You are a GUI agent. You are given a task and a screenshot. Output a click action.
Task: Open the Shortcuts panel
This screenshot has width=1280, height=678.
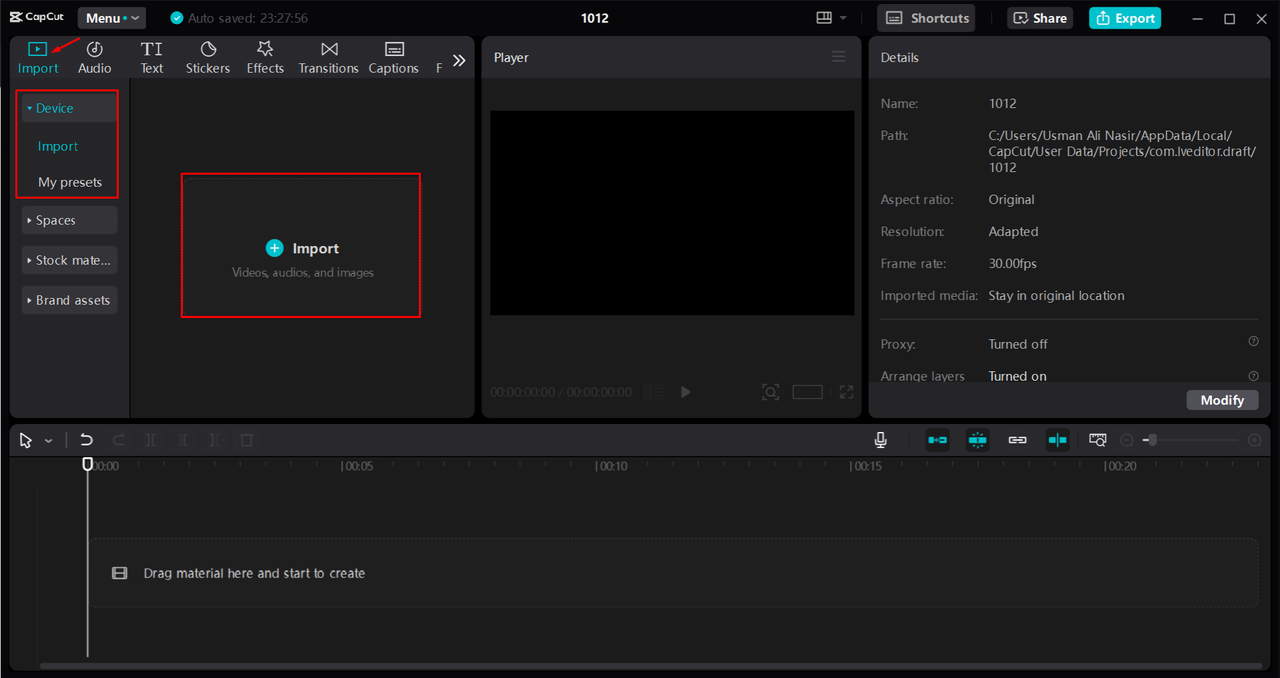(x=926, y=18)
